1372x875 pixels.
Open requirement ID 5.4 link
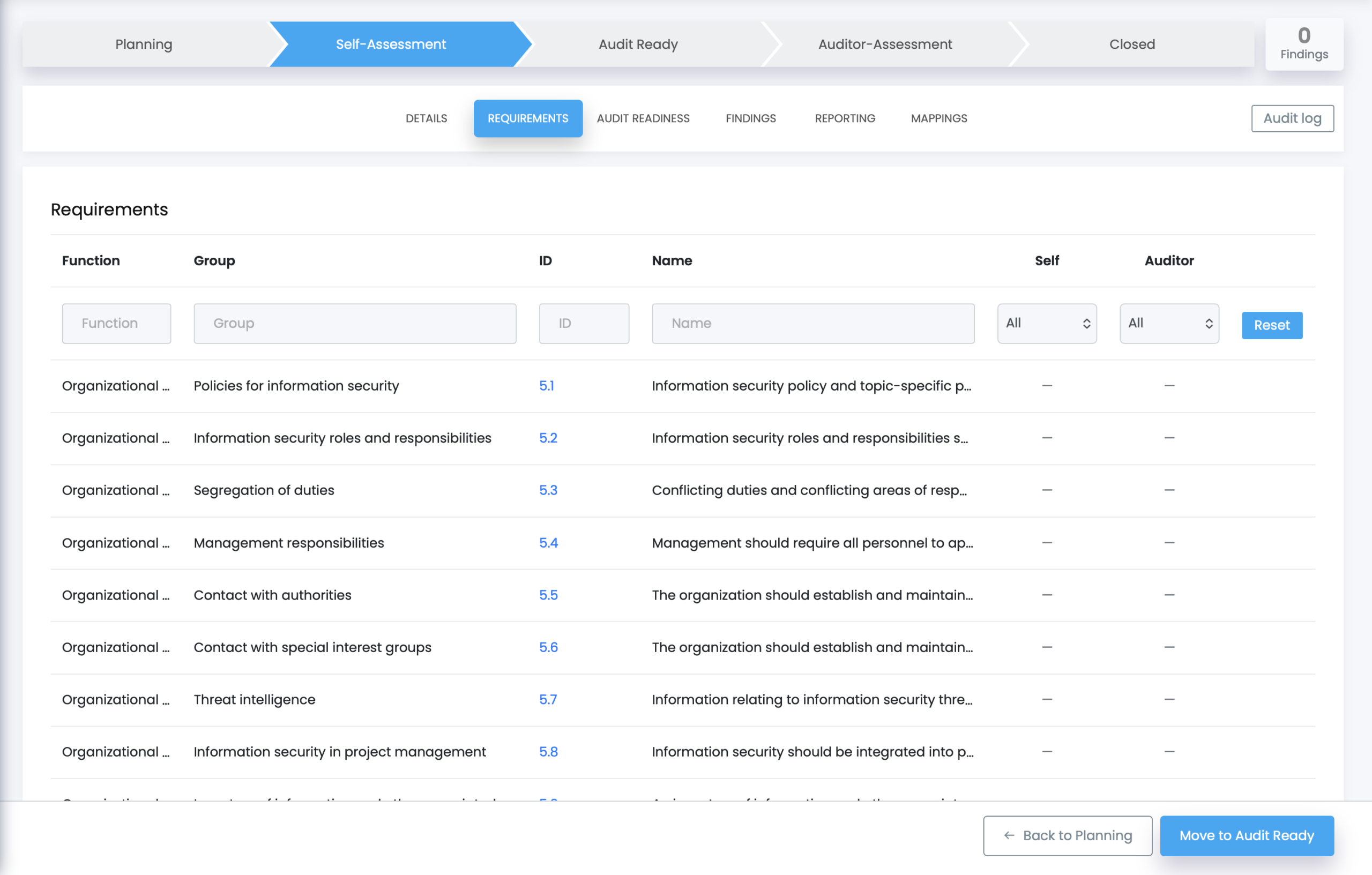548,543
